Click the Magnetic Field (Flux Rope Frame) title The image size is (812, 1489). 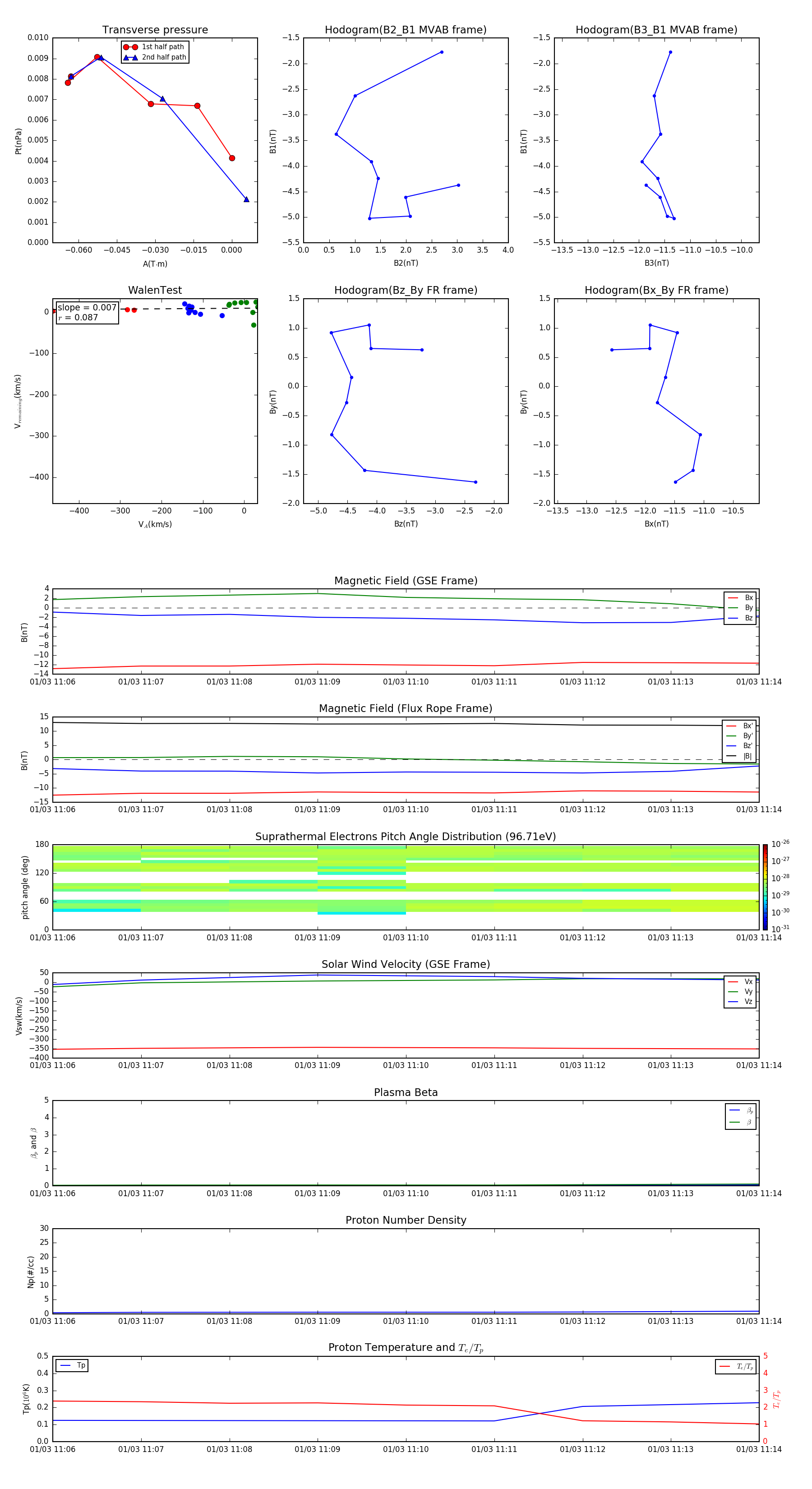point(406,709)
